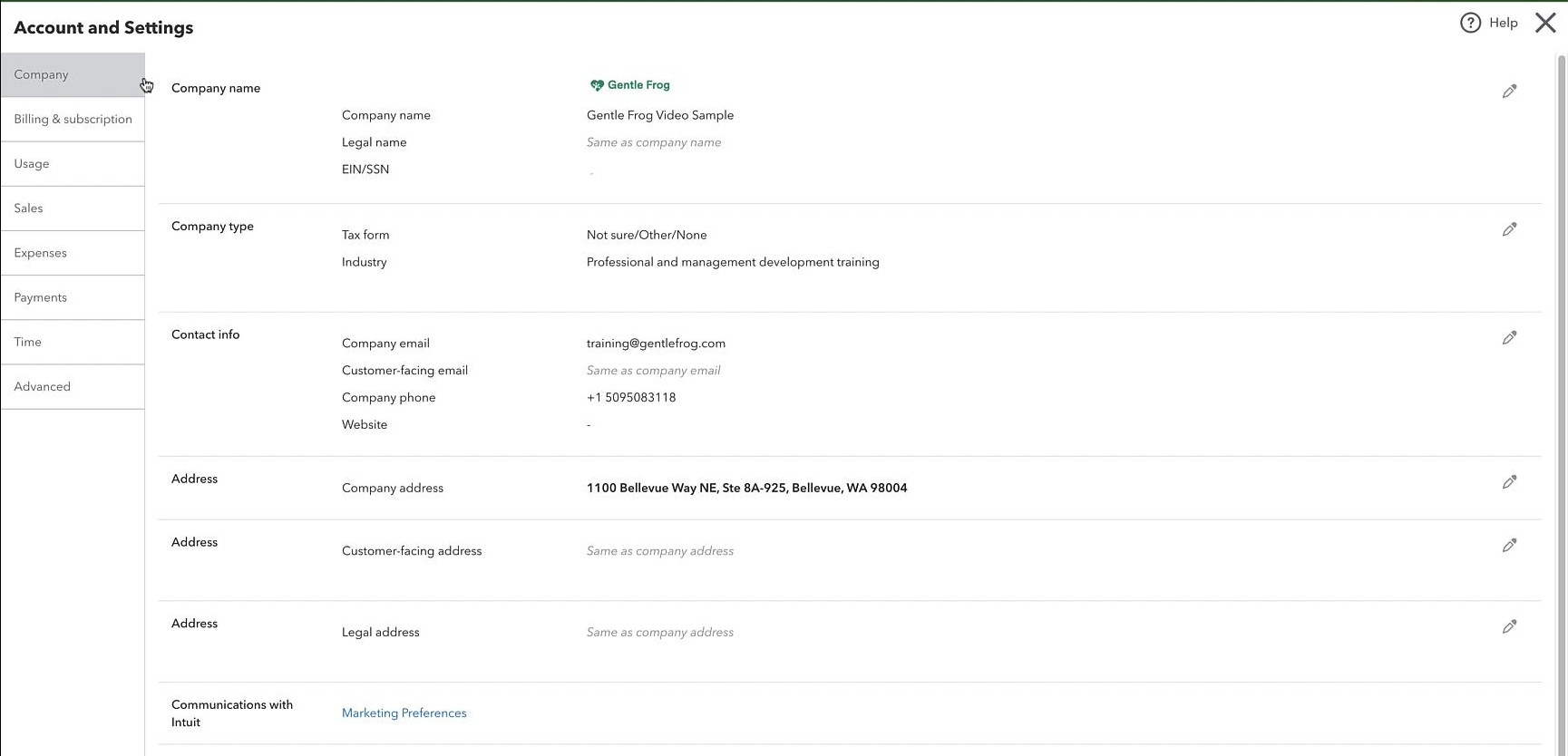Open the Expenses settings tab
This screenshot has width=1568, height=756.
(73, 253)
